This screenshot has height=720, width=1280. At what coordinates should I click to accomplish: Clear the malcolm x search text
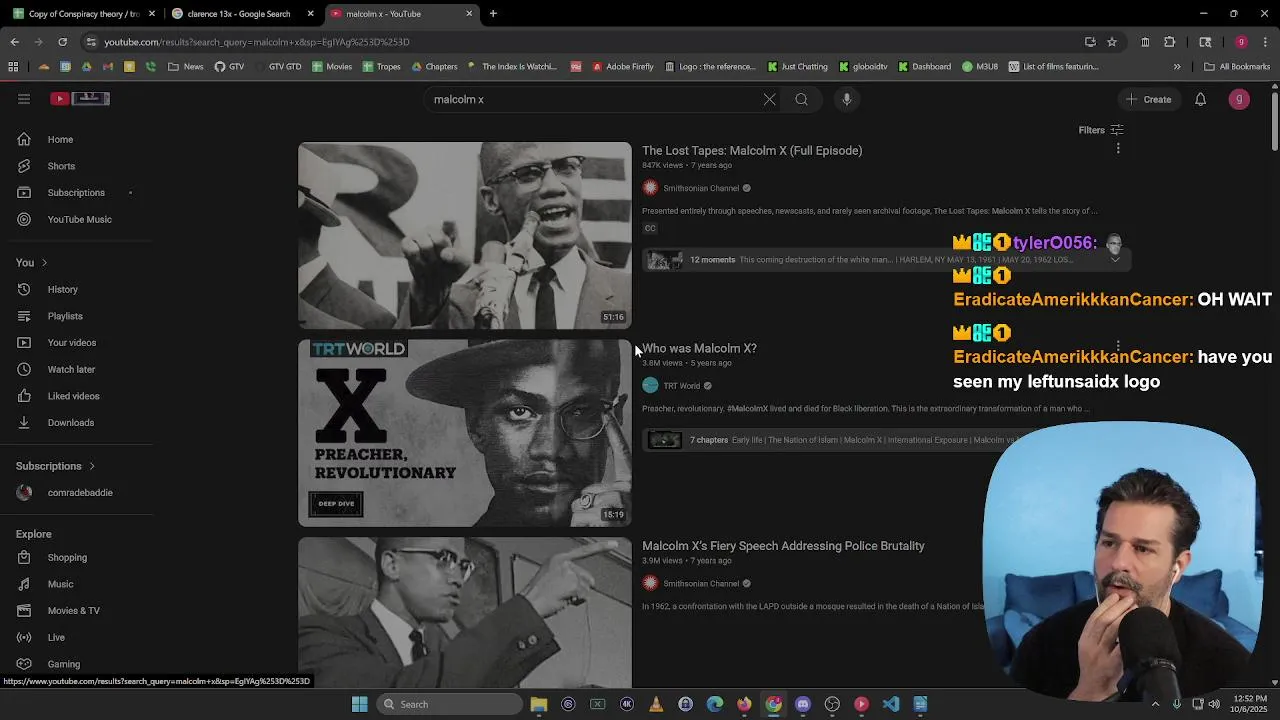769,100
